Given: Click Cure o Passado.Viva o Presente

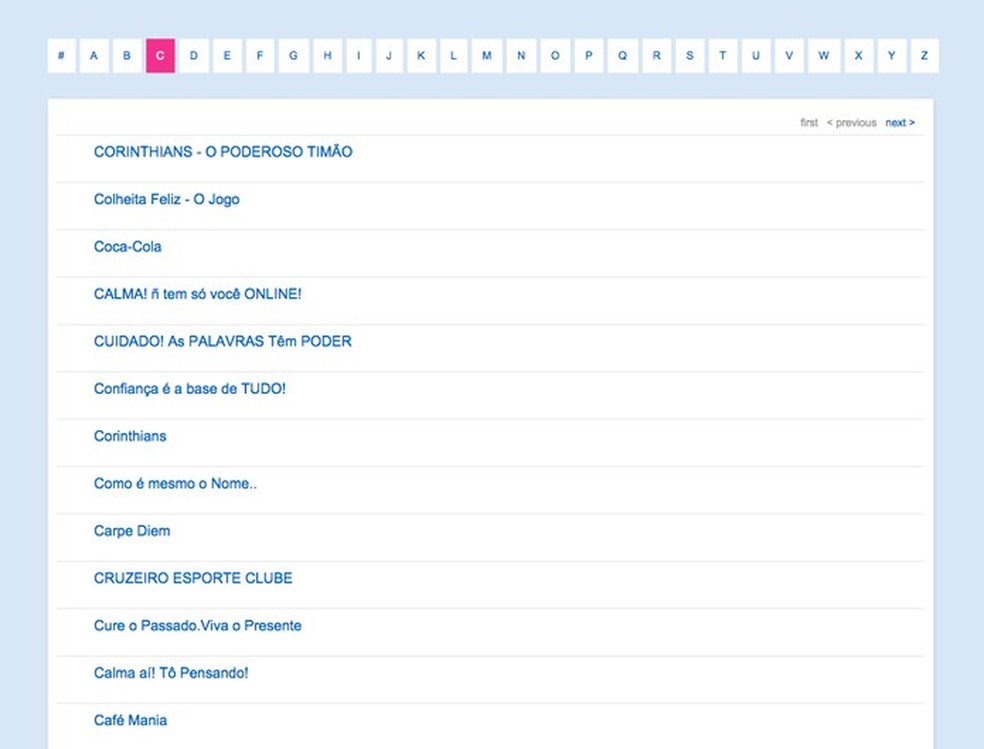Looking at the screenshot, I should pos(197,625).
